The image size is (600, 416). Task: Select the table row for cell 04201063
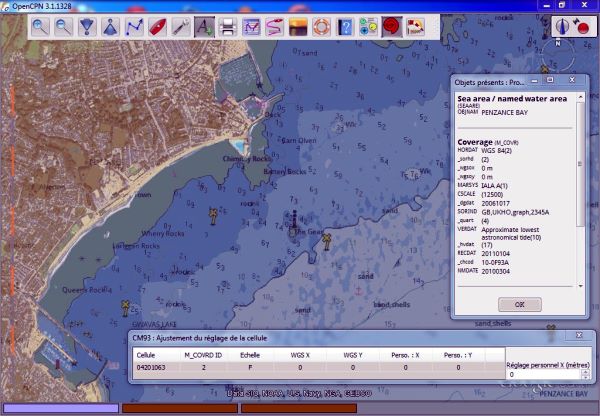[319, 367]
